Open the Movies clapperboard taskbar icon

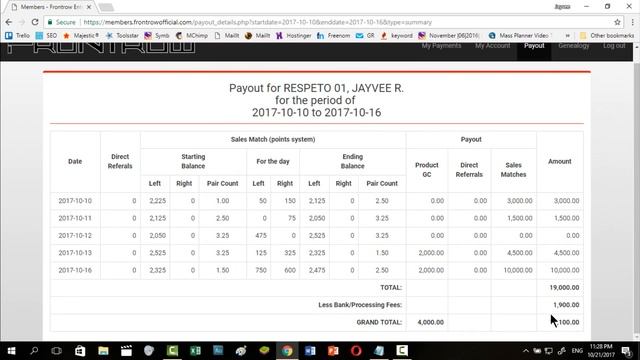tap(126, 351)
